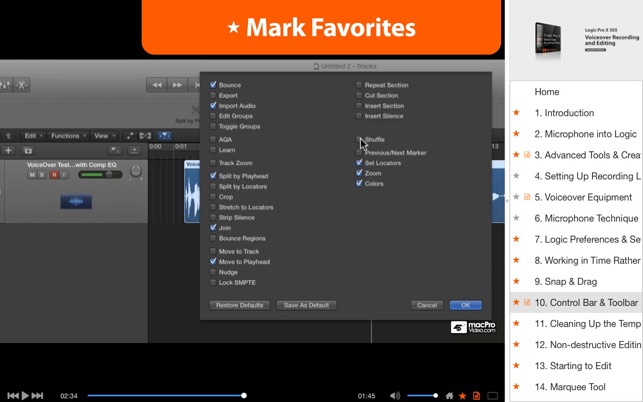
Task: Uncheck the Join checkbox
Action: pos(213,227)
